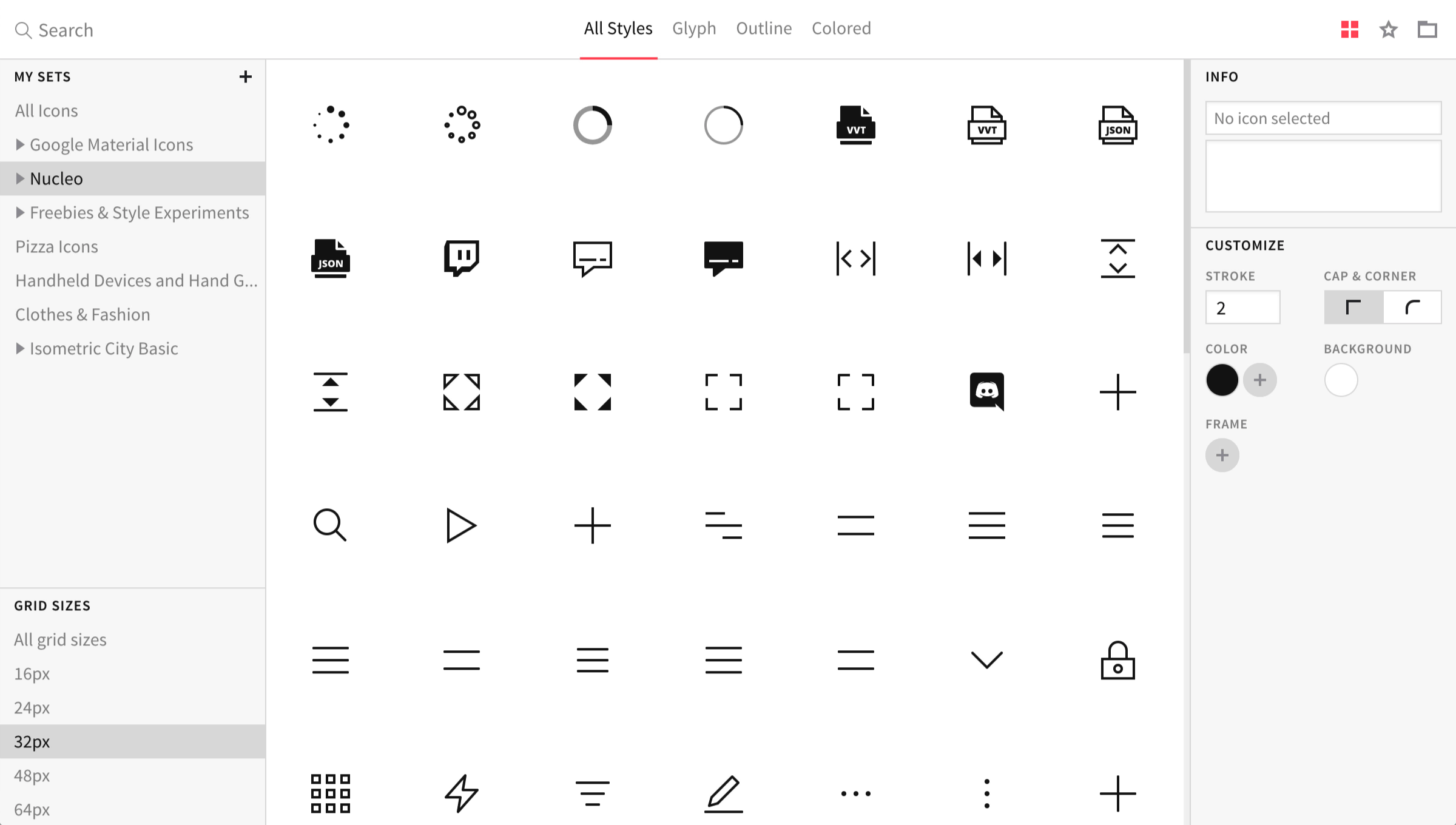Switch to the rounded corner style
This screenshot has height=825, width=1456.
[1412, 307]
